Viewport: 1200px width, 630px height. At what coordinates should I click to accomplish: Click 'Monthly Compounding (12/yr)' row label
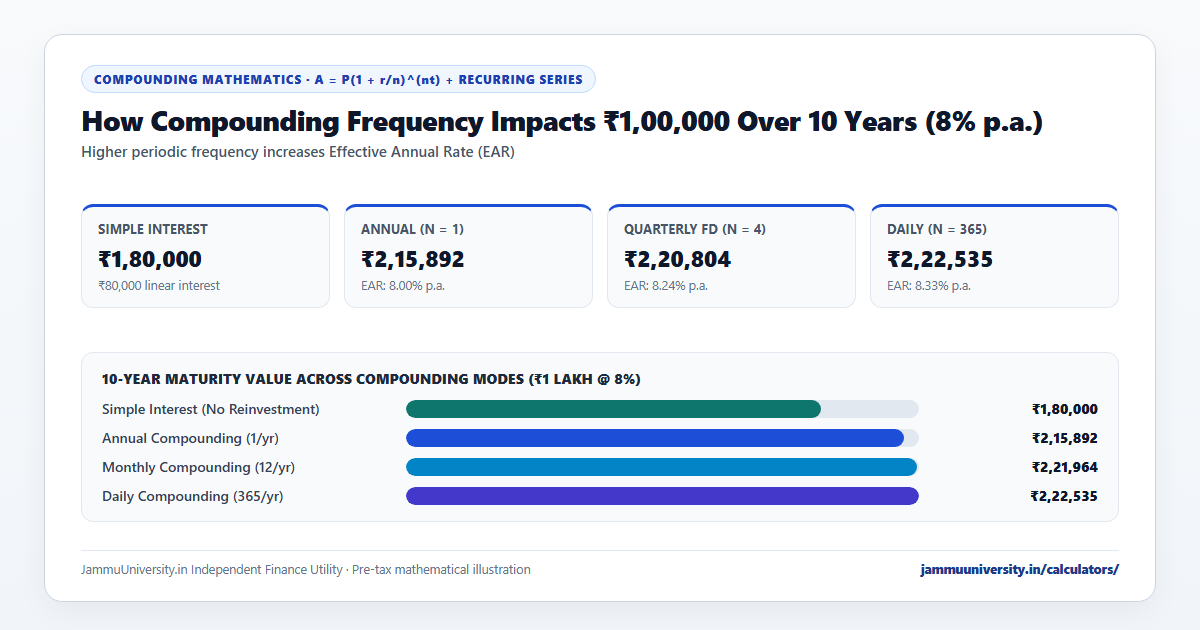[198, 467]
